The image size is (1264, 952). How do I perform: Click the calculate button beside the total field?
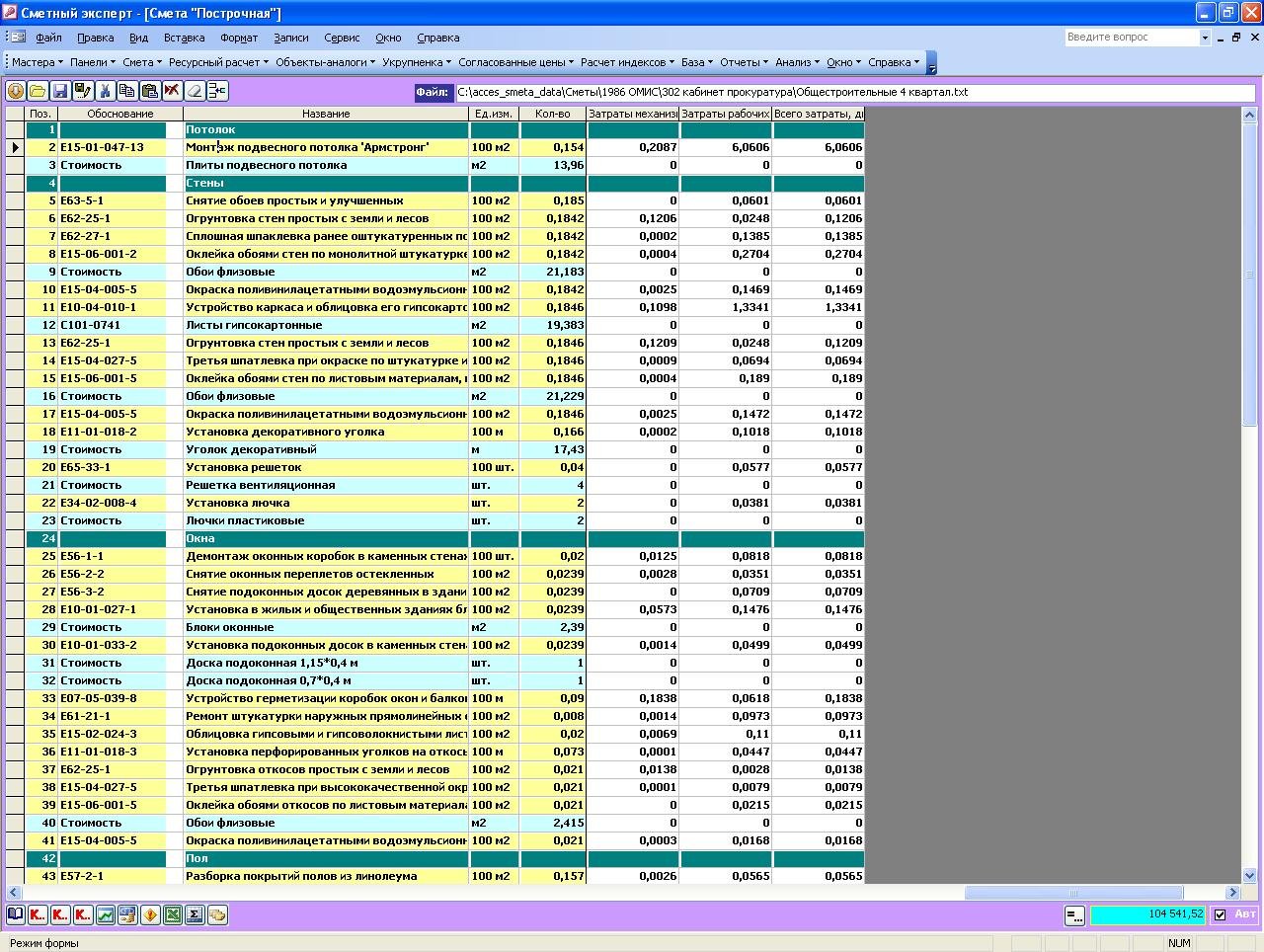point(1074,915)
